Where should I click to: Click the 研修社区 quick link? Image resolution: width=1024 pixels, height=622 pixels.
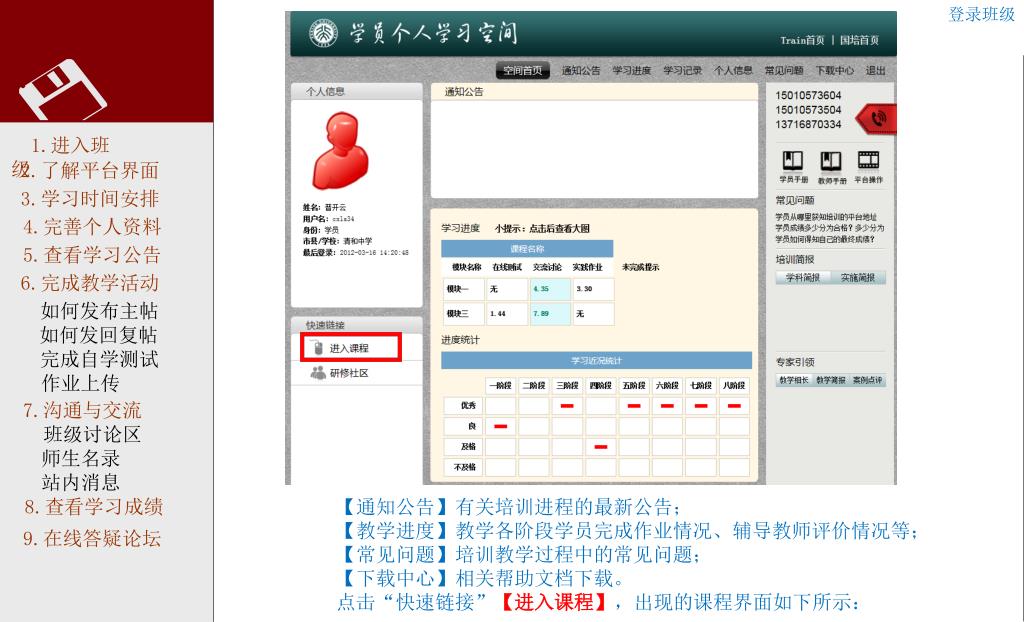click(349, 372)
